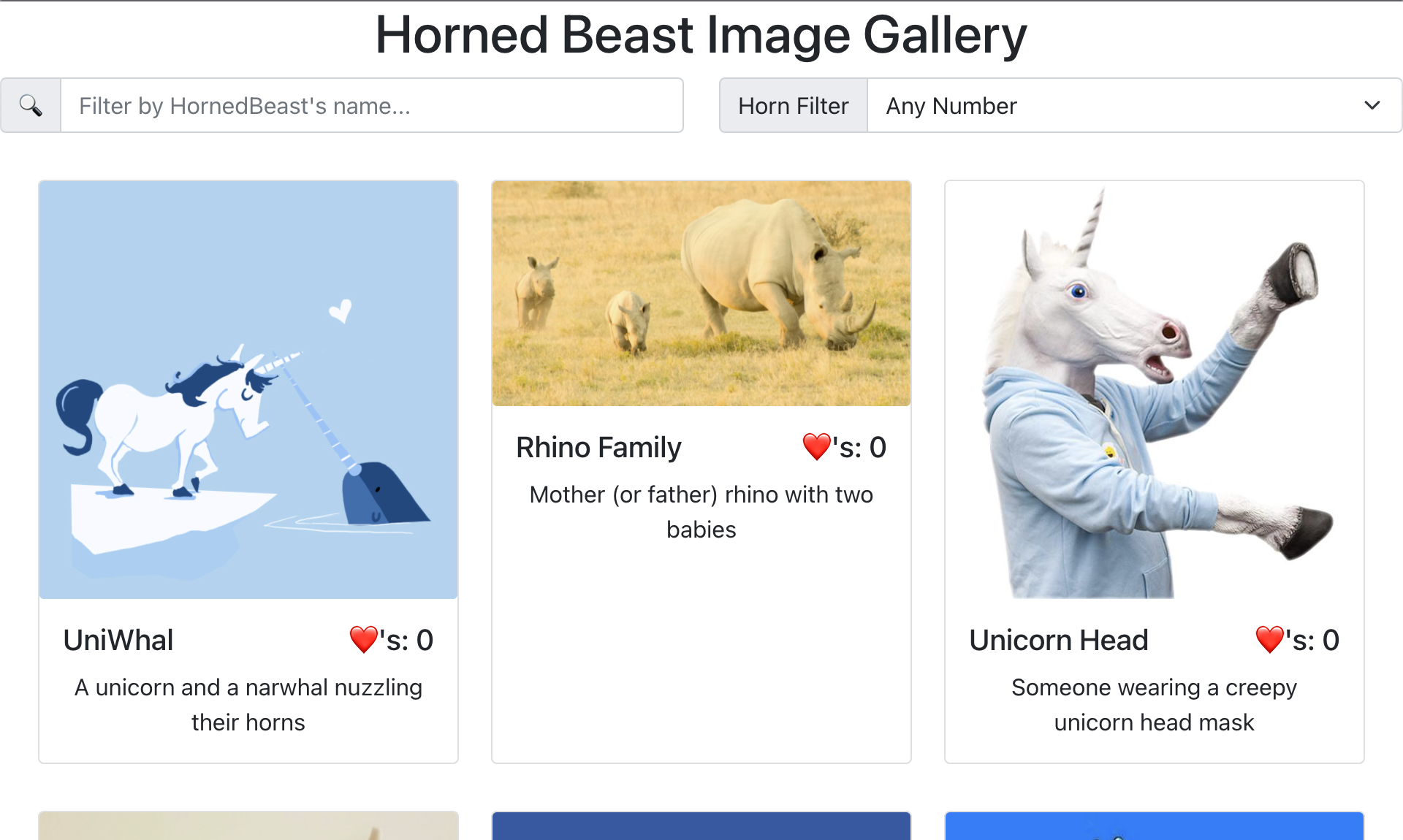
Task: Open the UniWhal unicorn and narwhal image
Action: (x=248, y=390)
